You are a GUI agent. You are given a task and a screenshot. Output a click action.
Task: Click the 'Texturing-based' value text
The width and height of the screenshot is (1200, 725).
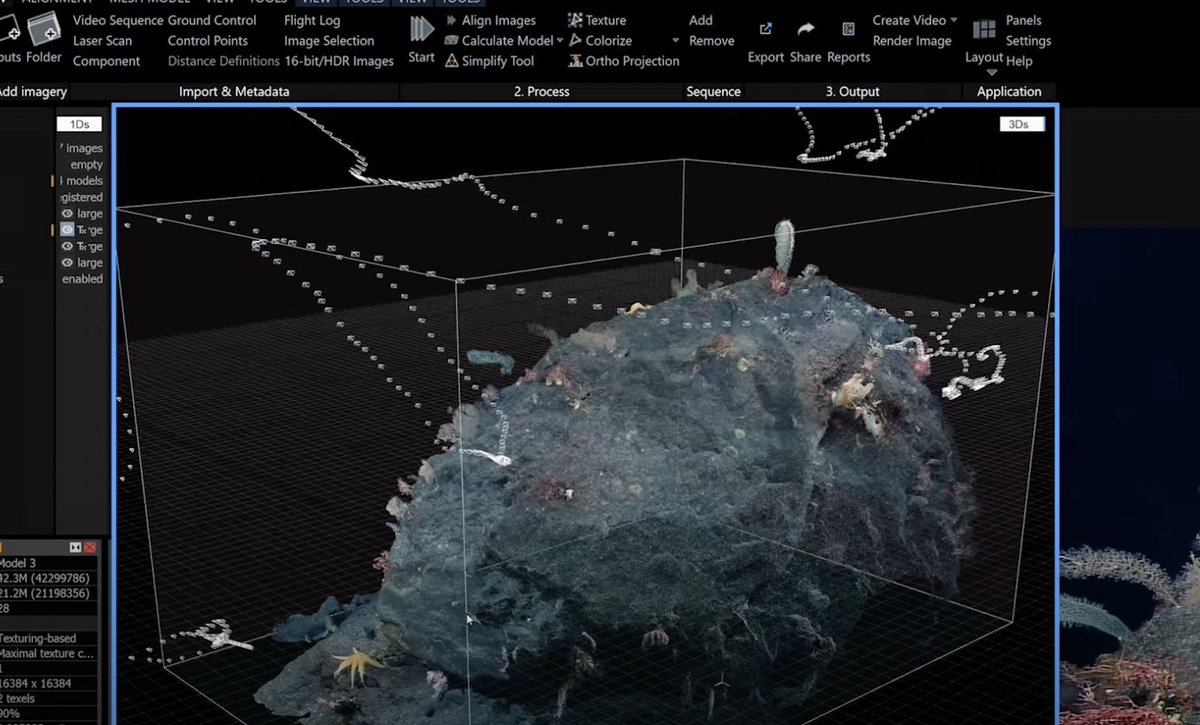(x=38, y=638)
